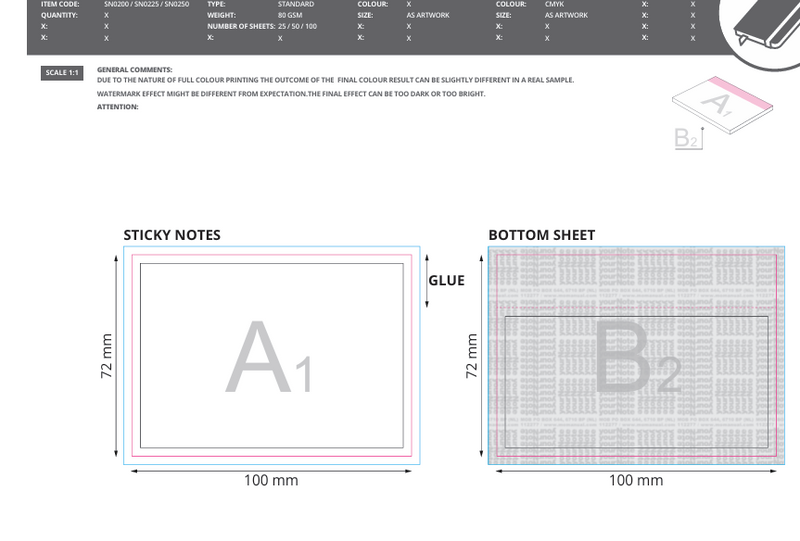Click the CMYK colour value
Viewport: 800px width, 541px height.
pos(554,4)
